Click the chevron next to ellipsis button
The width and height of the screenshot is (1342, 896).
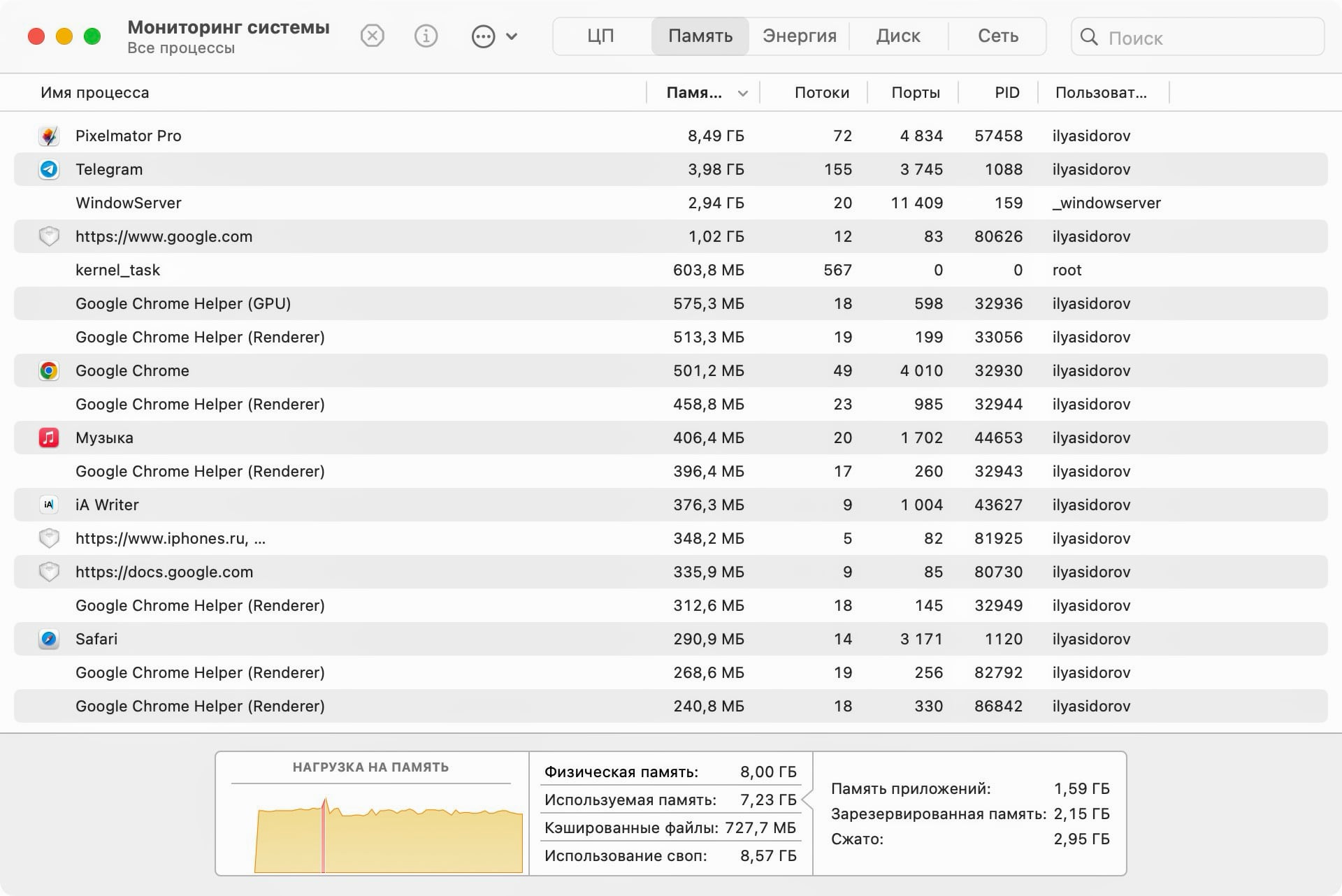(512, 36)
